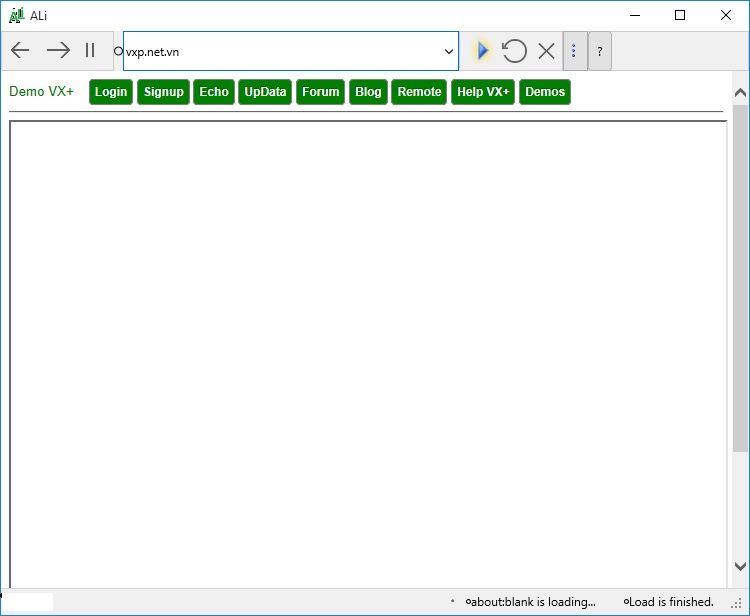Image resolution: width=750 pixels, height=616 pixels.
Task: Click the blue Go play arrow
Action: click(483, 51)
